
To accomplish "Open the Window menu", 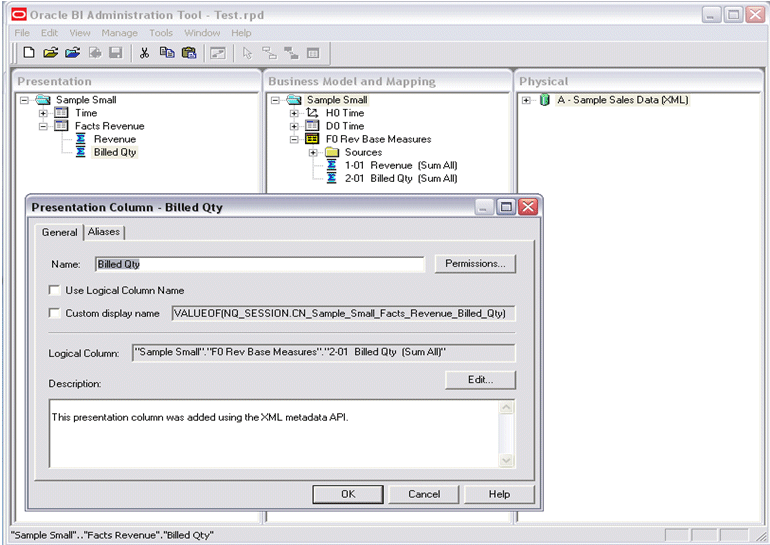I will pyautogui.click(x=202, y=33).
